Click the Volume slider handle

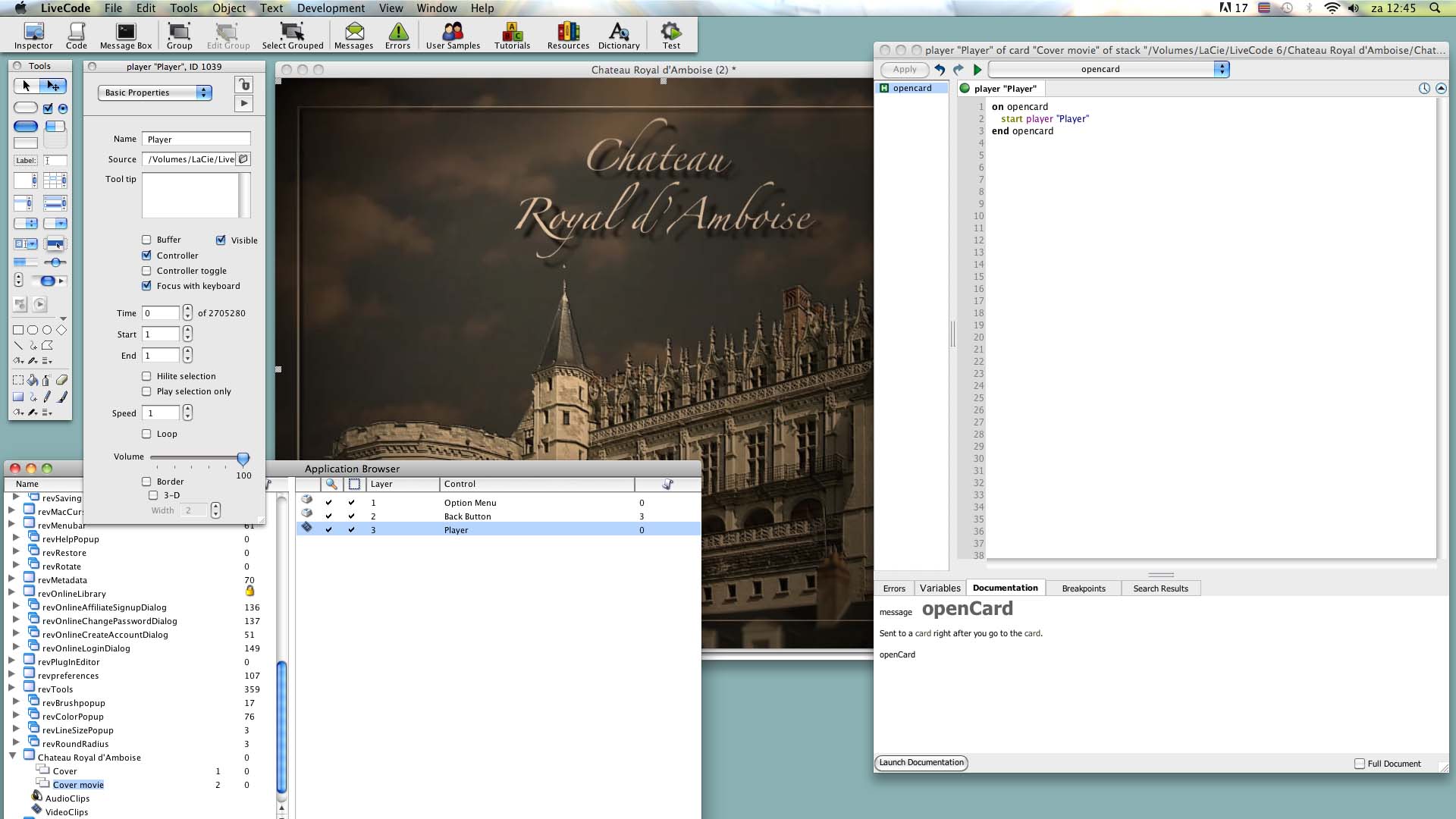(x=243, y=458)
